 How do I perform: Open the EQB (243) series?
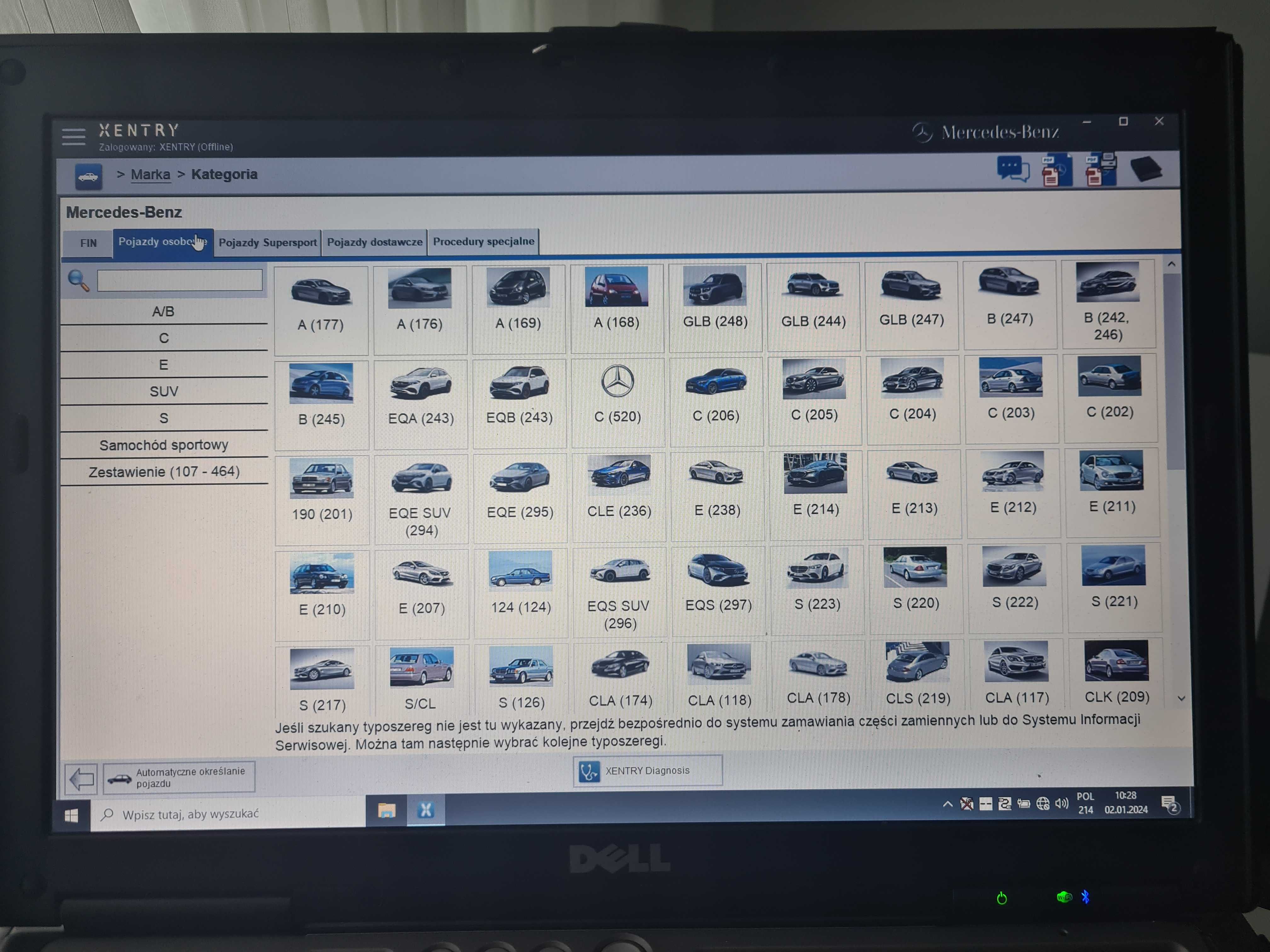click(x=520, y=403)
